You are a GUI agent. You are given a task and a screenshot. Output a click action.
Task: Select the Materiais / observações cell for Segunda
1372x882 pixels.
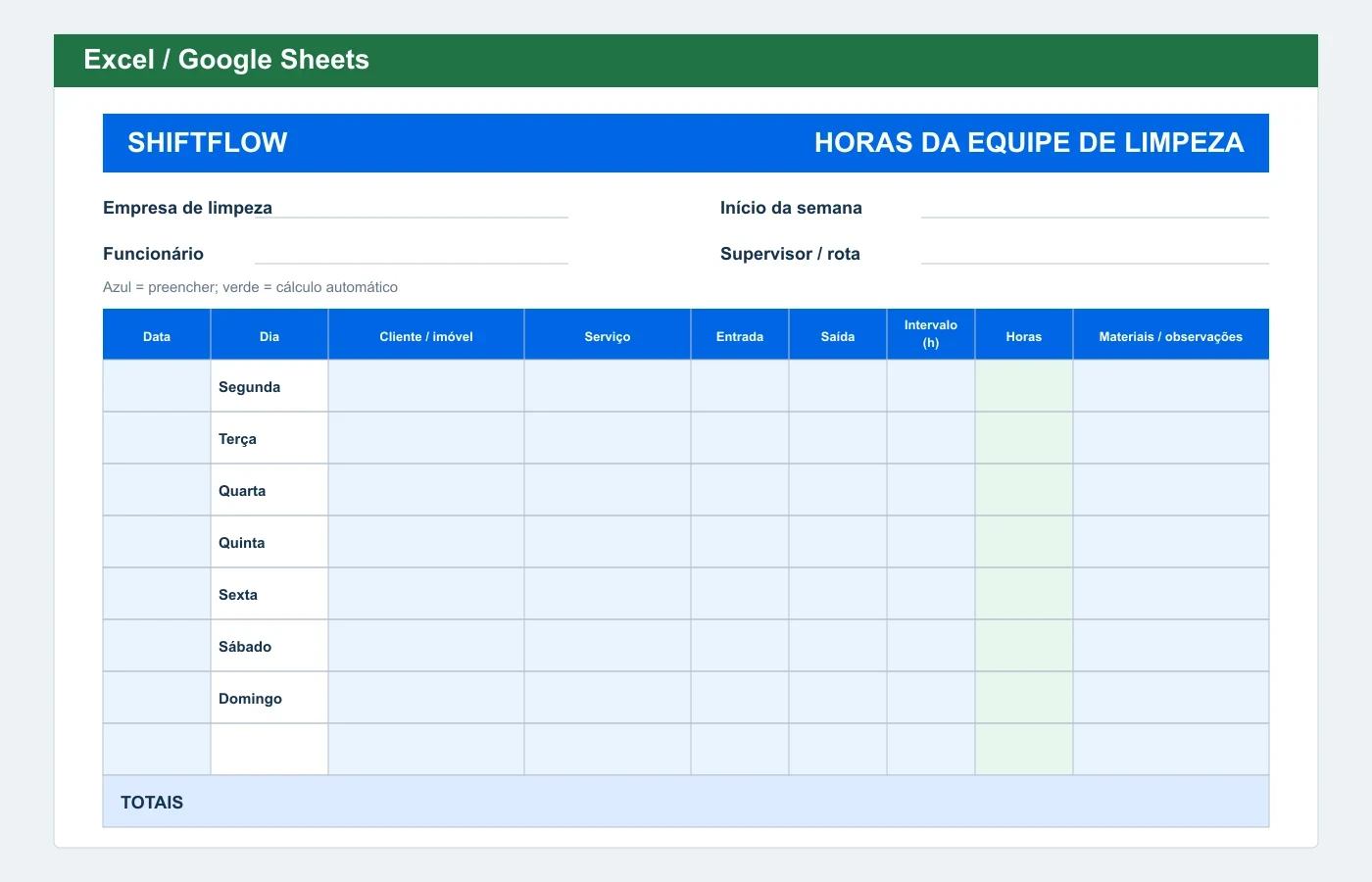pos(1171,386)
